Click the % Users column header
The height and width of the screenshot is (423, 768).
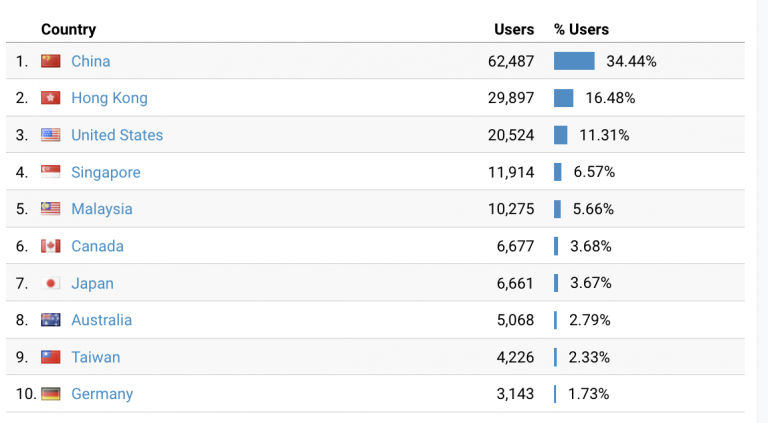[x=581, y=30]
